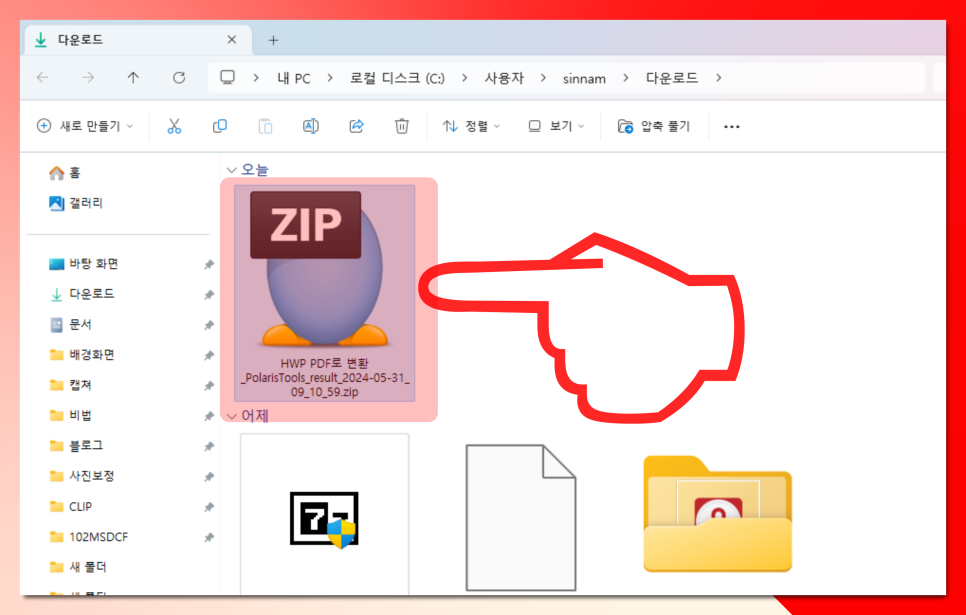Screen dimensions: 966x615
Task: Click the 압축 풀기 (Extract) button
Action: [653, 126]
